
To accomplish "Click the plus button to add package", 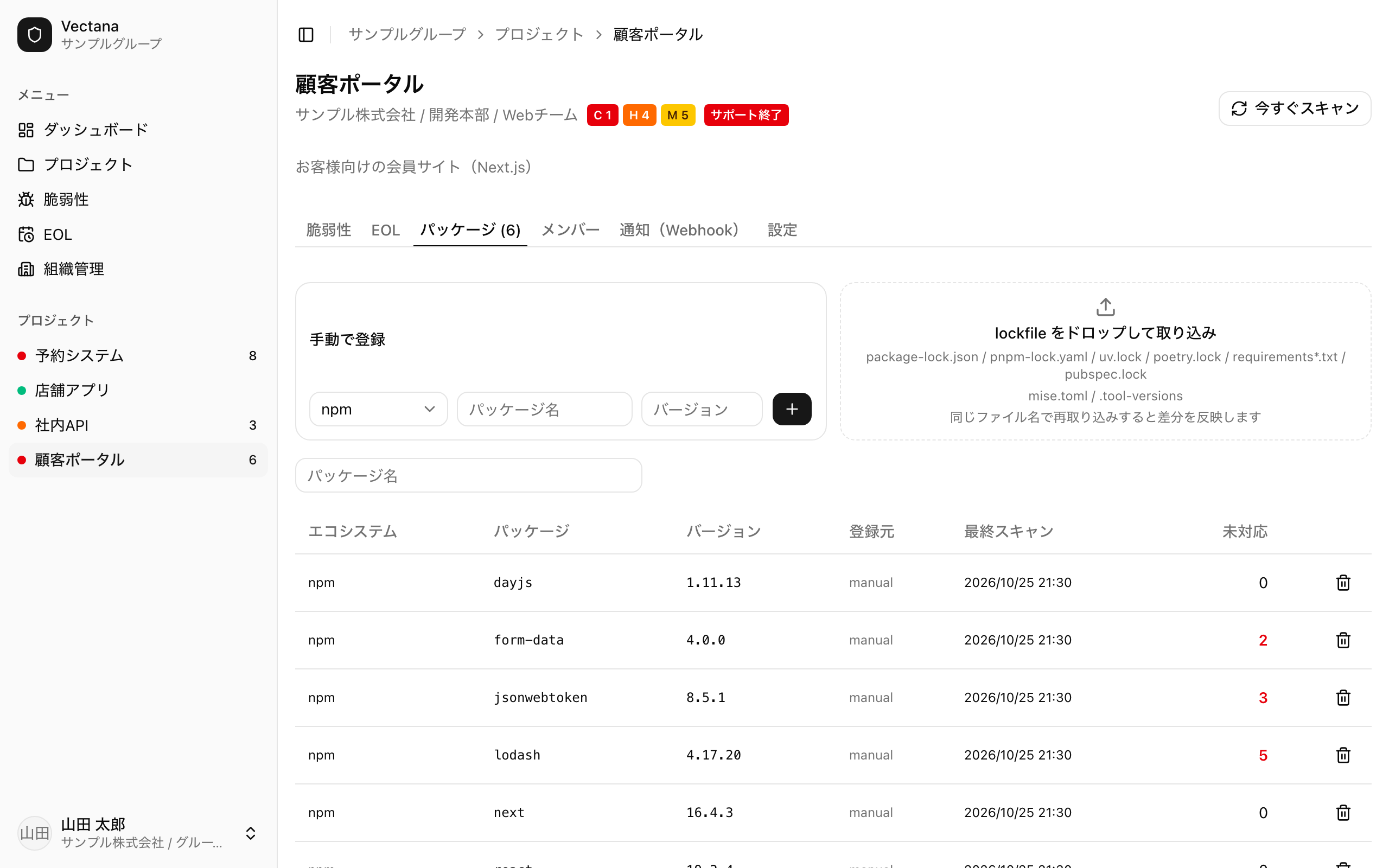I will tap(792, 409).
